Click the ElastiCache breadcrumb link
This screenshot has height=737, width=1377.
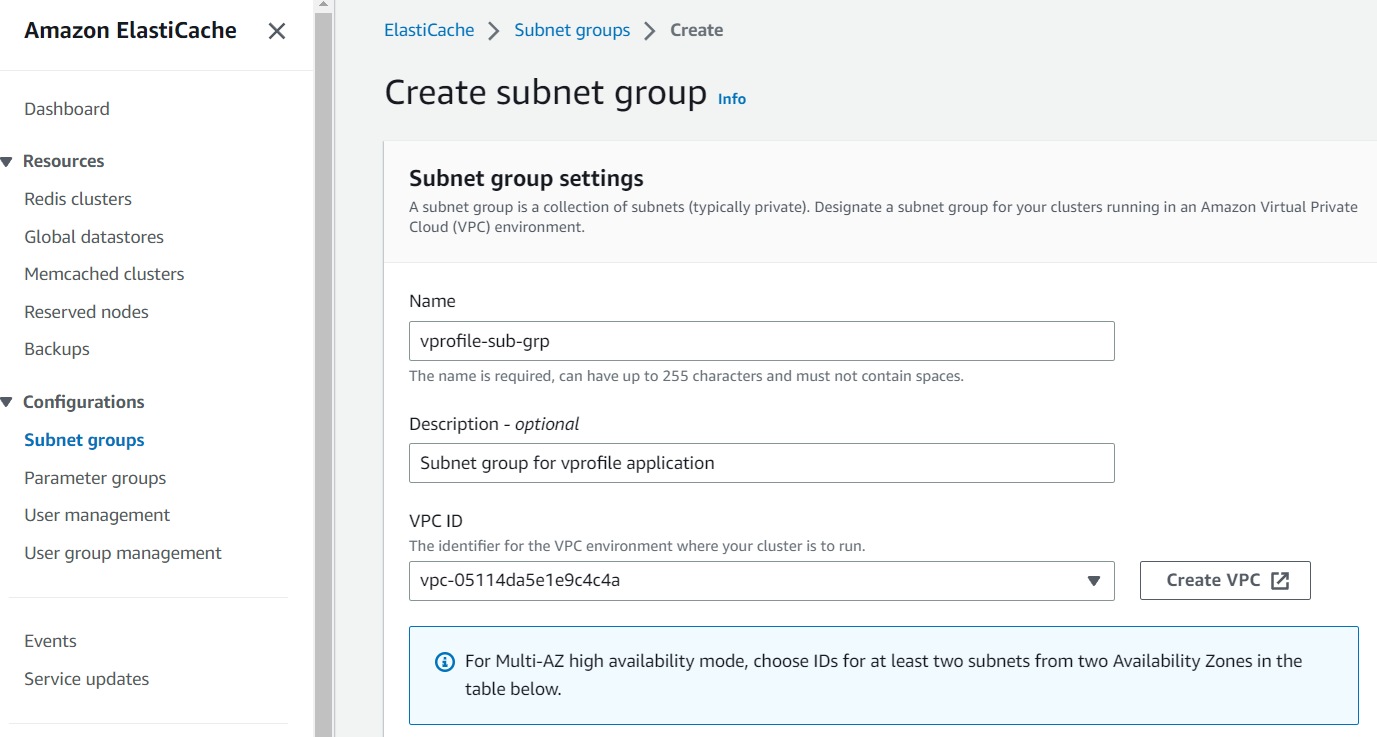428,29
